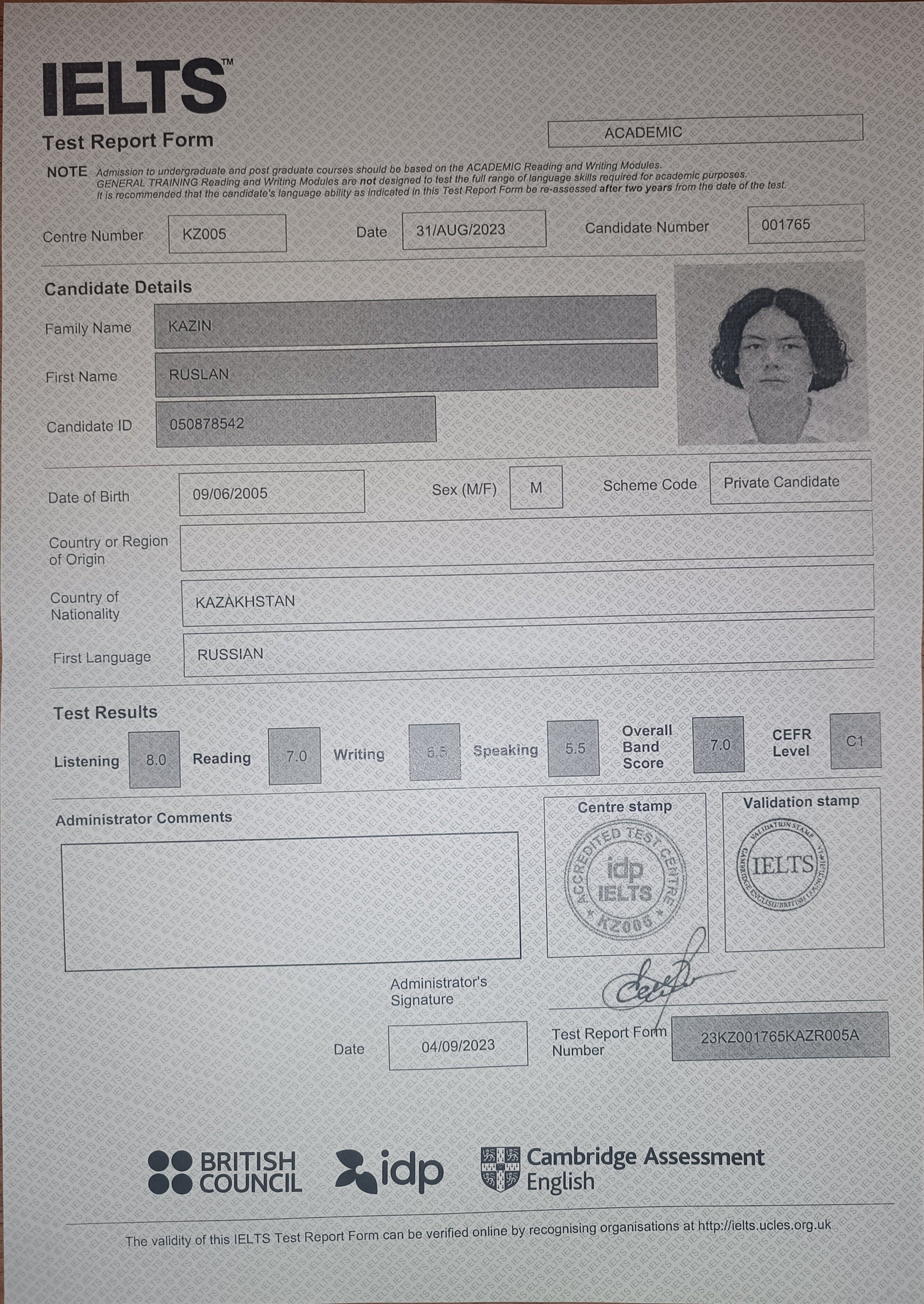This screenshot has width=924, height=1304.
Task: Click the 'Test Results' heading
Action: [105, 713]
